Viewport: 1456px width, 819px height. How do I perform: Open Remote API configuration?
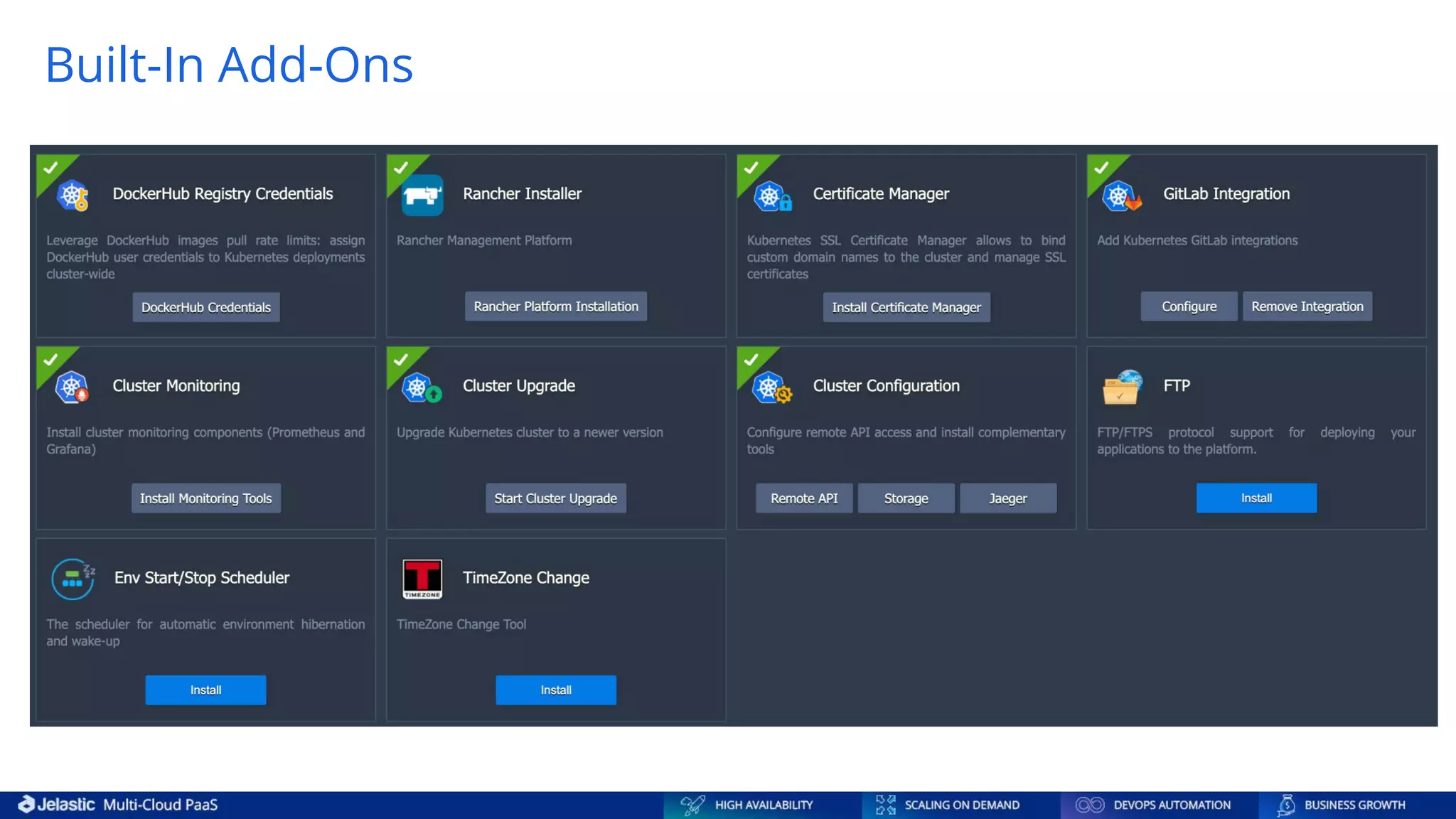(x=804, y=498)
